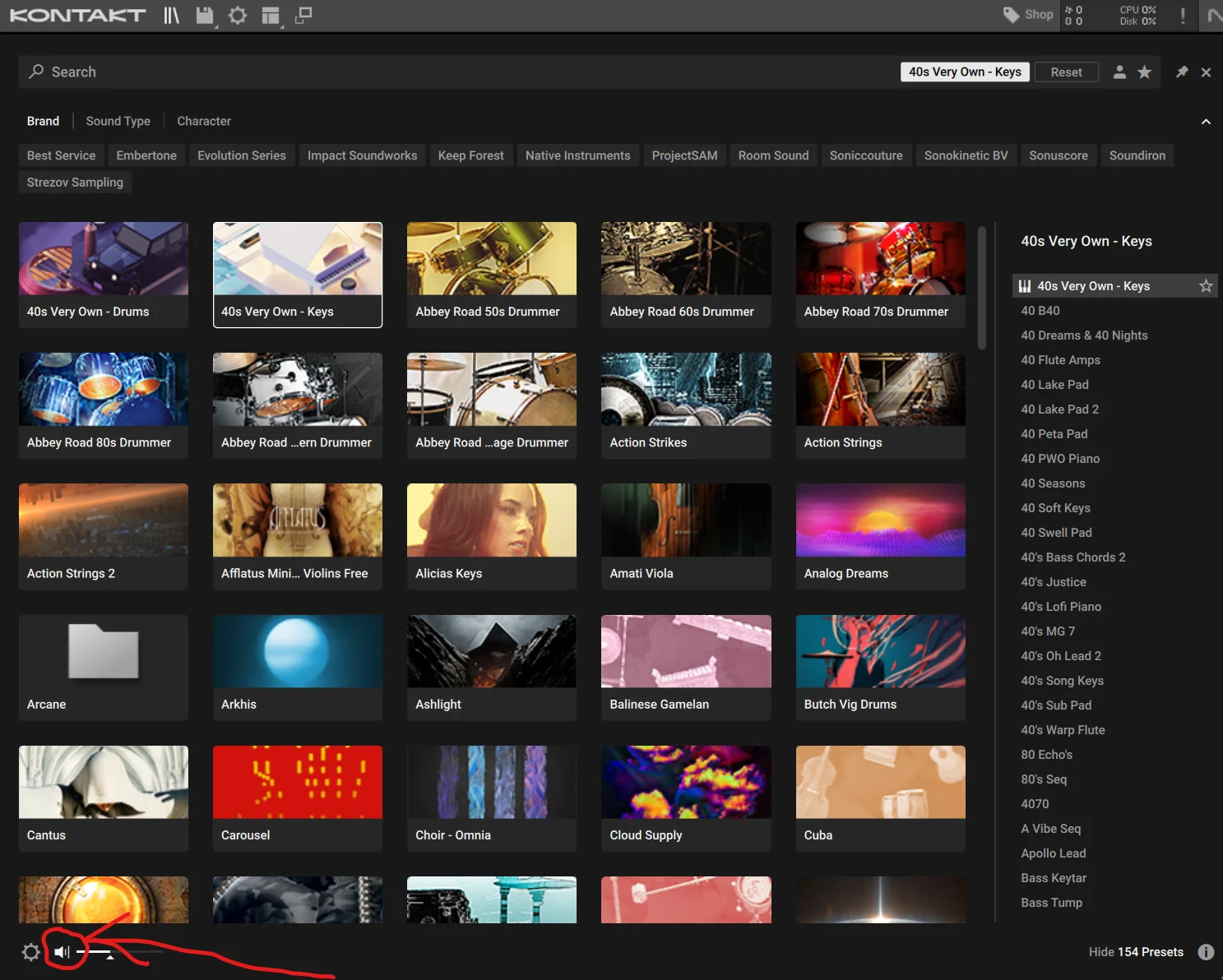Select the '40's Lofi Piano' preset

click(x=1061, y=607)
